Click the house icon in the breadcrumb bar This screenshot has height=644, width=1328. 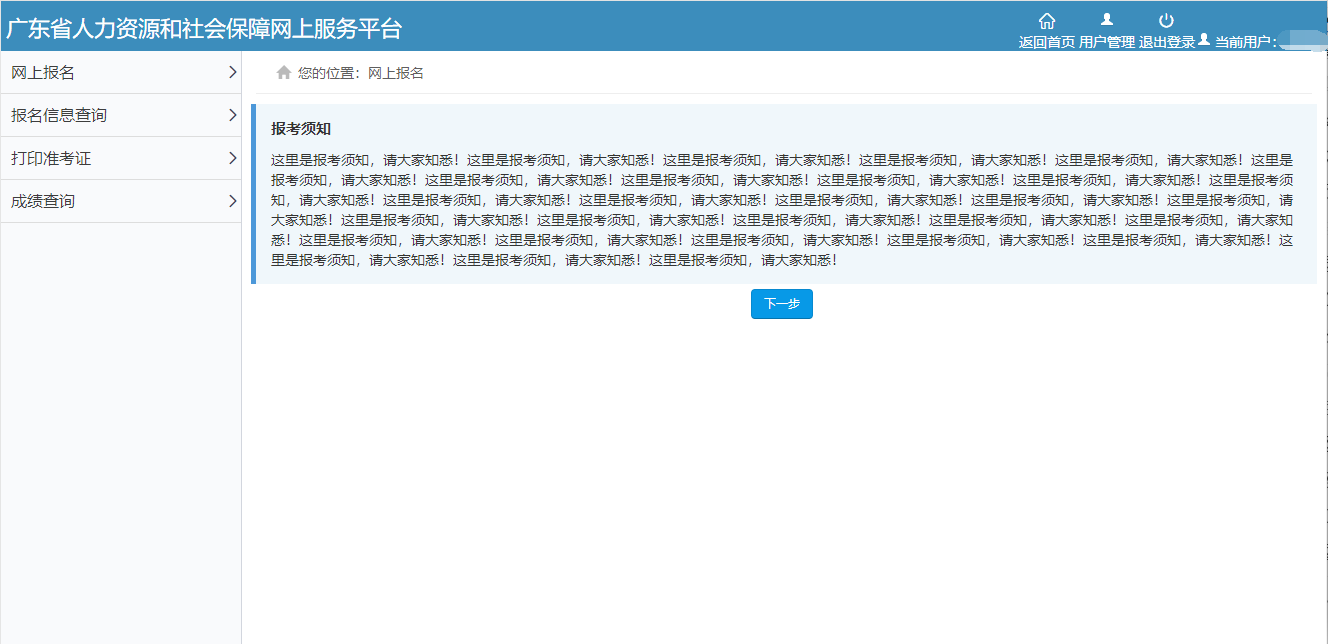[x=282, y=72]
